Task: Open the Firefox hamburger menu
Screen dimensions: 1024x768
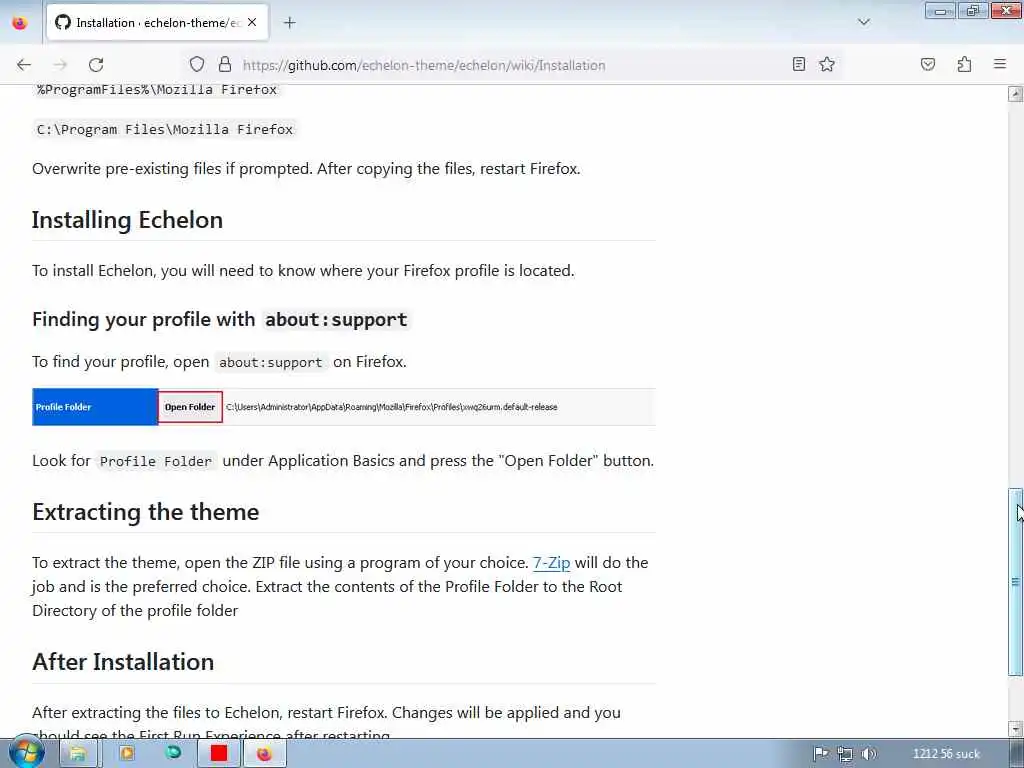Action: pos(1000,64)
